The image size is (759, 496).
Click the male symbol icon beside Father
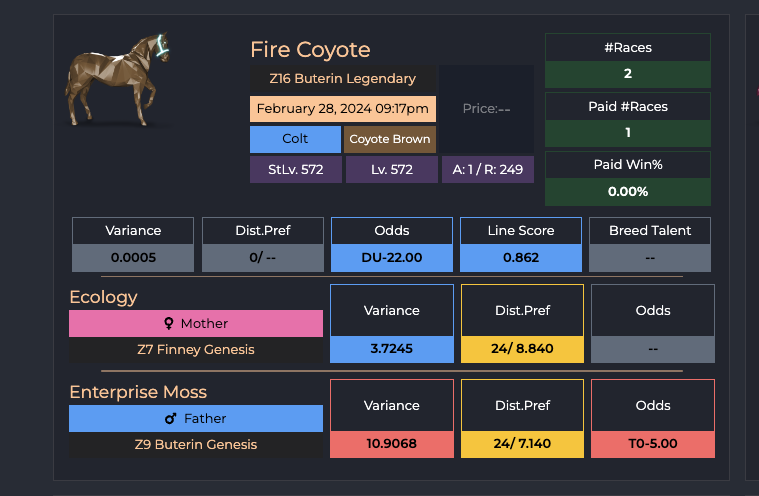[170, 419]
